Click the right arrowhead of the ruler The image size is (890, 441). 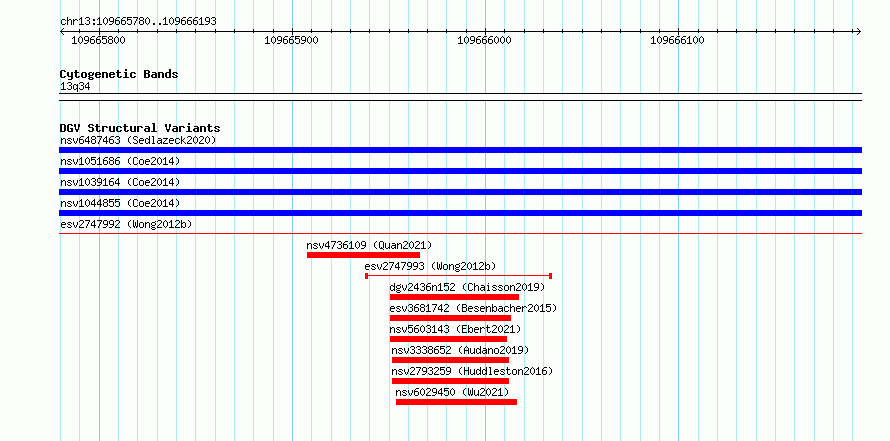858,31
